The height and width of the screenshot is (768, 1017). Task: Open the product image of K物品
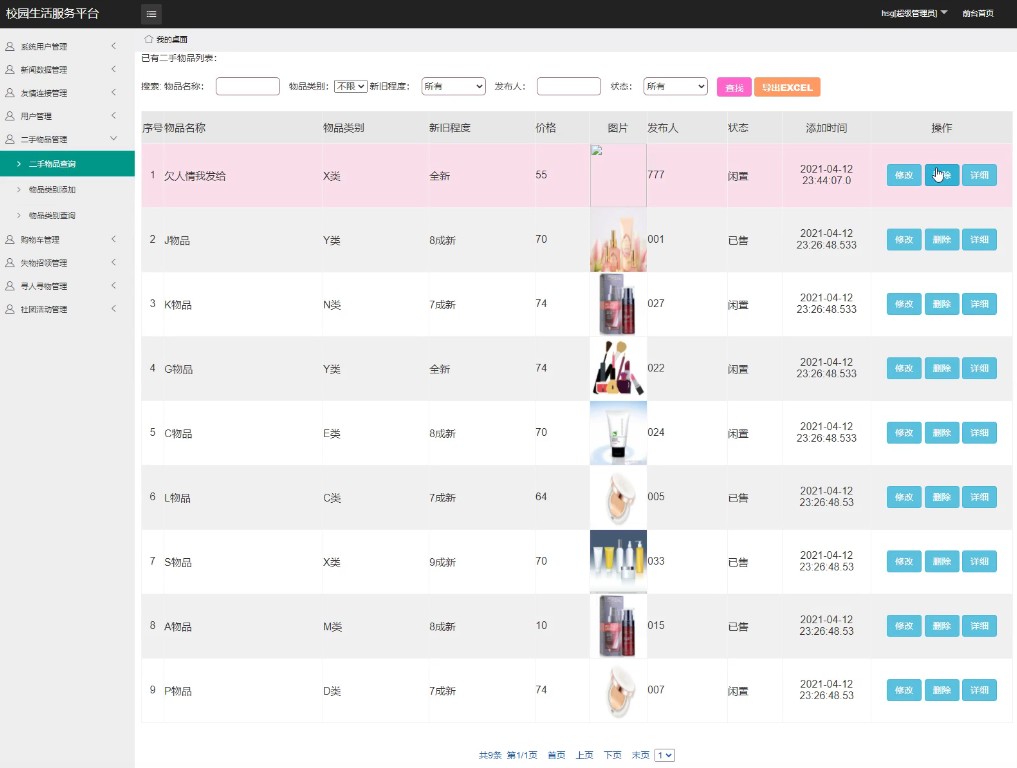tap(618, 304)
